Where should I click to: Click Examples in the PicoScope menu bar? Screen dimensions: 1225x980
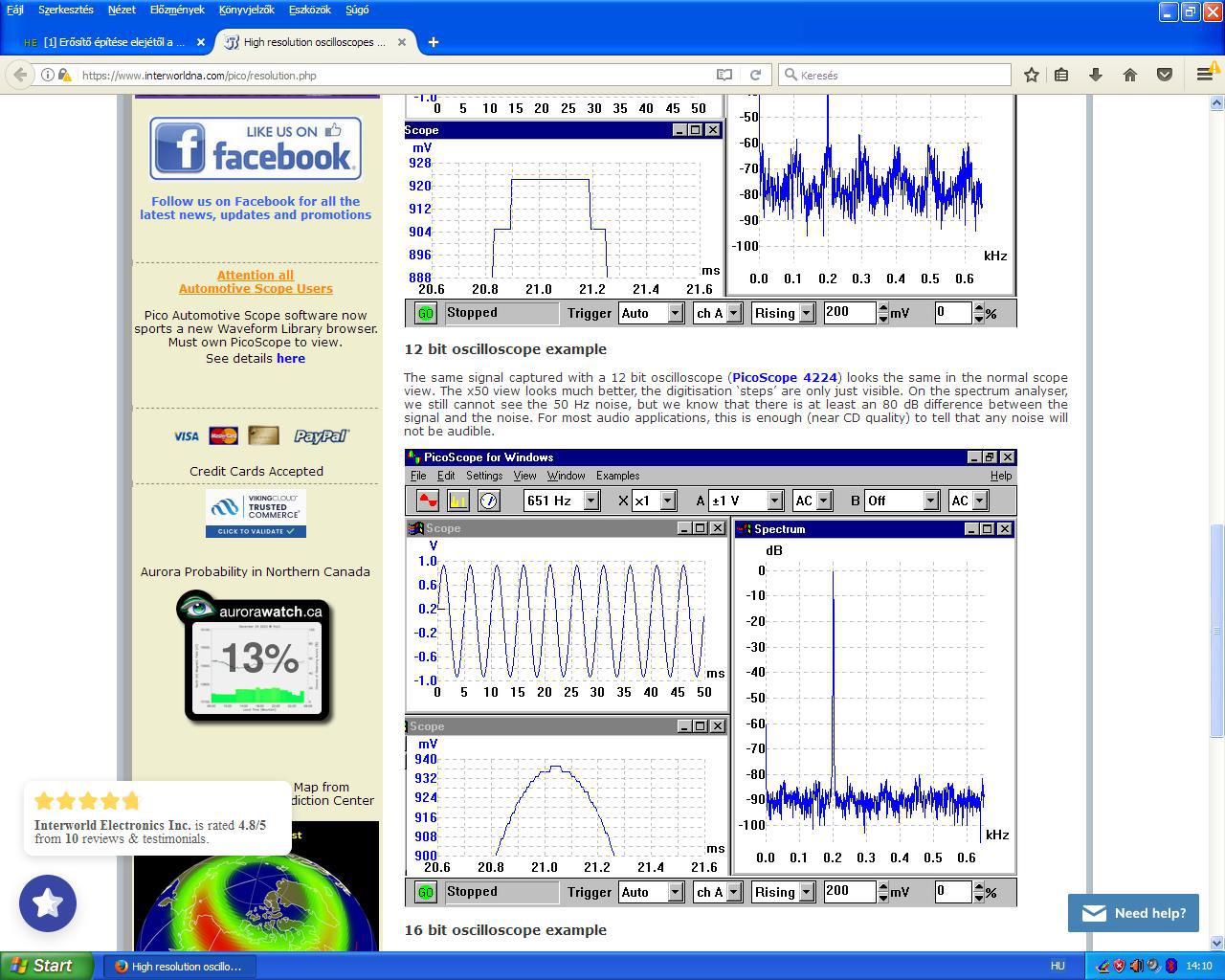pos(618,476)
